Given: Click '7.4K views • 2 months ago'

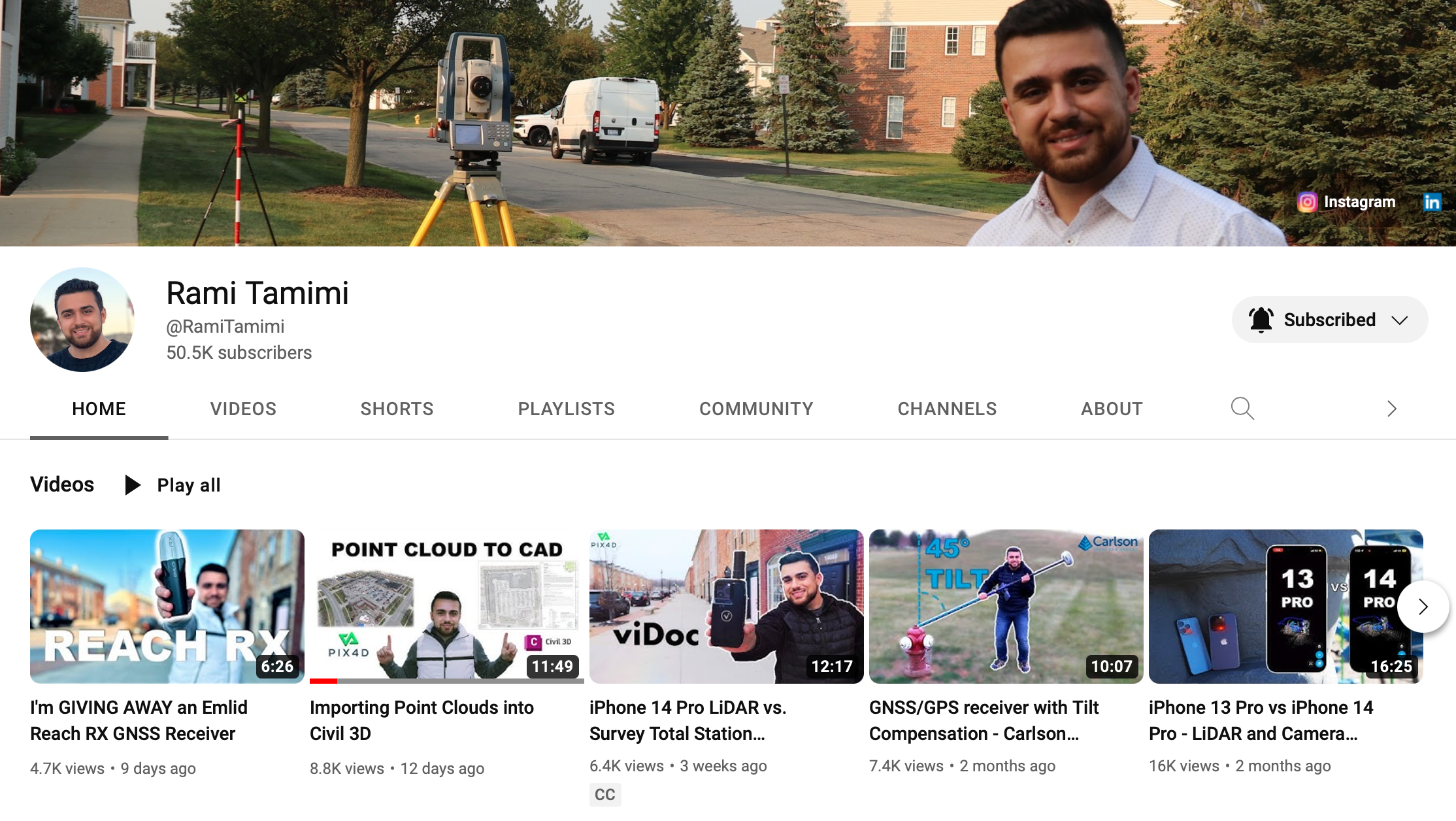Looking at the screenshot, I should tap(962, 766).
